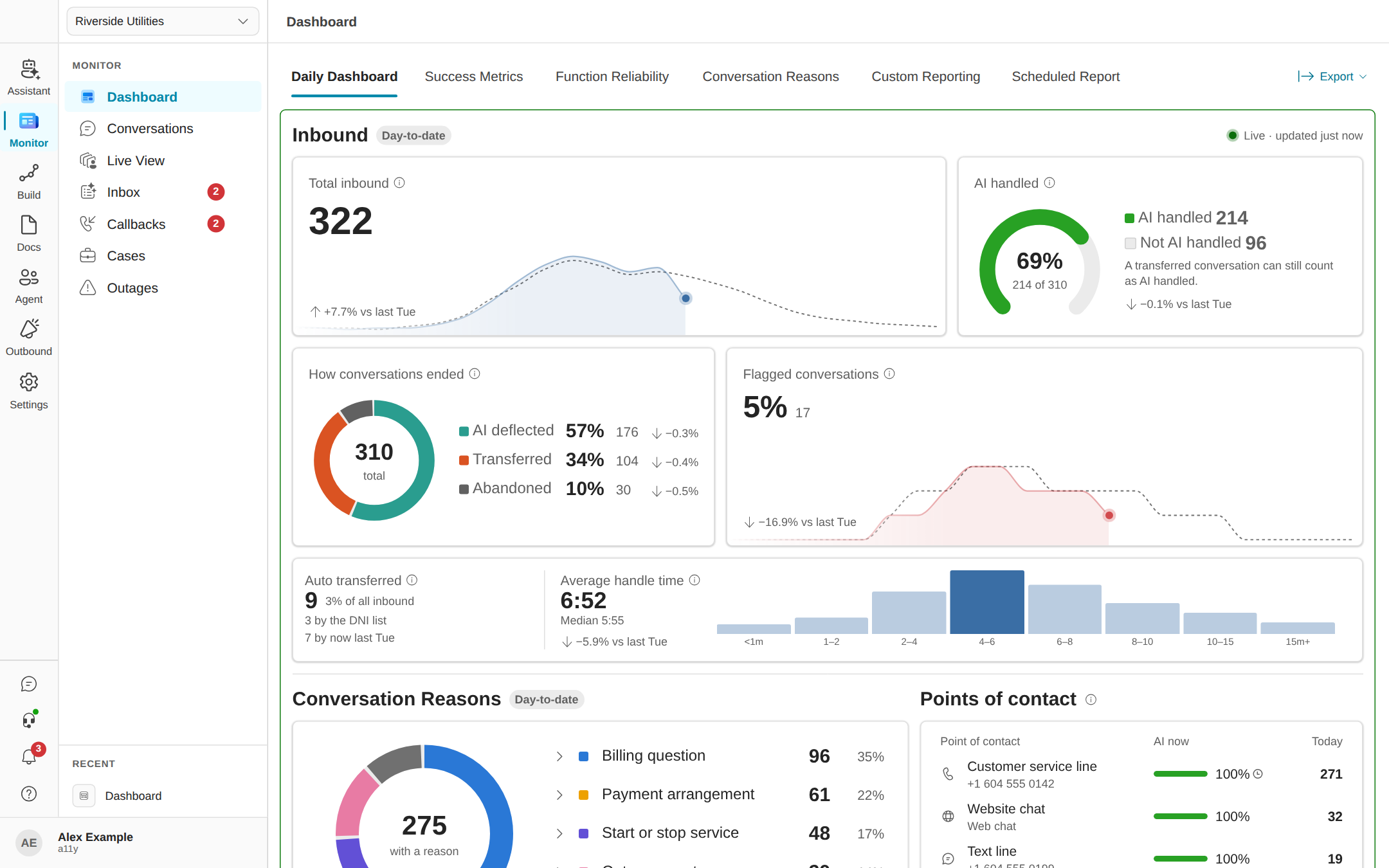The width and height of the screenshot is (1389, 868).
Task: Open the Conversation Reasons tab
Action: click(x=770, y=77)
